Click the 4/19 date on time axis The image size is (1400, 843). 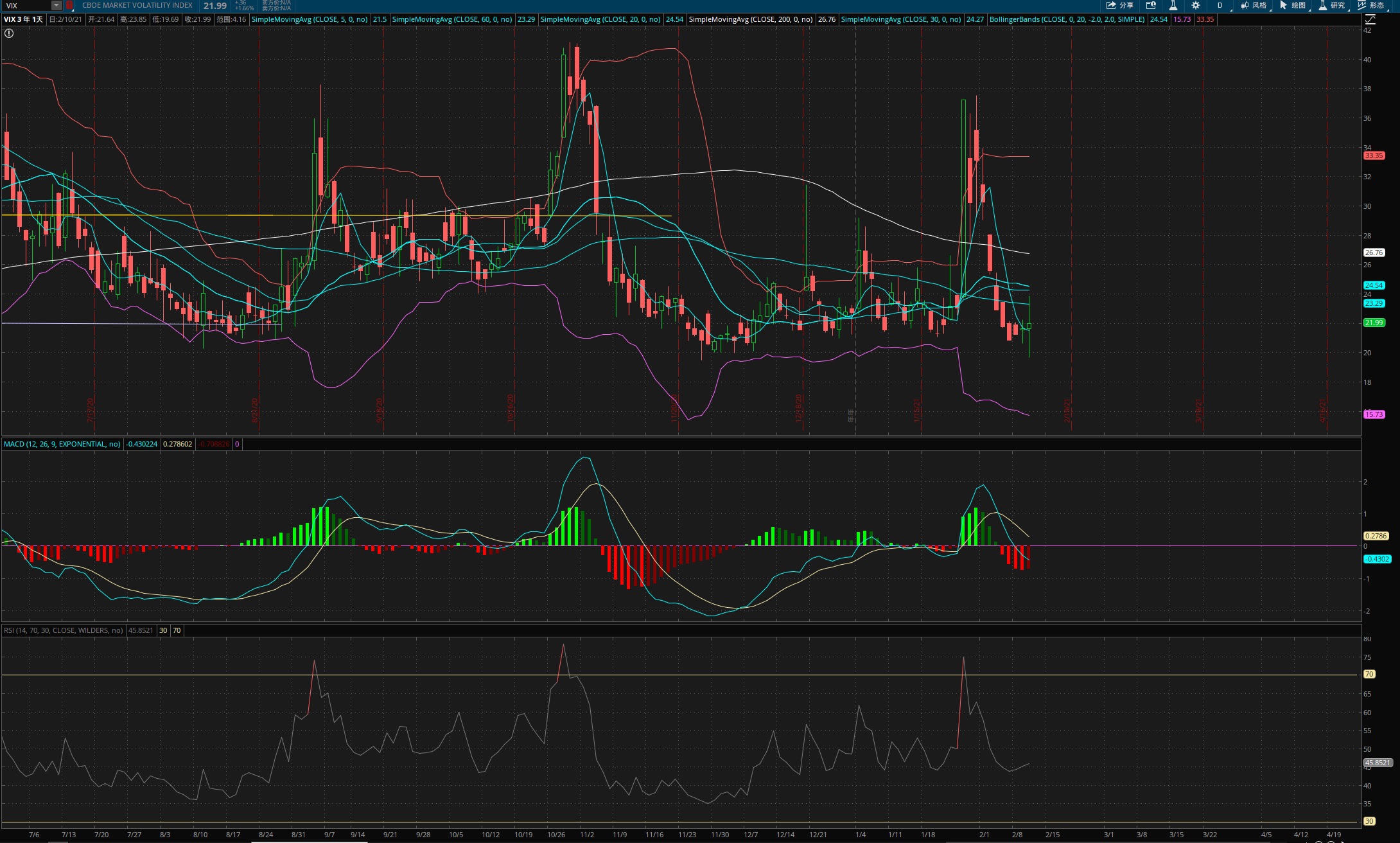coord(1333,835)
